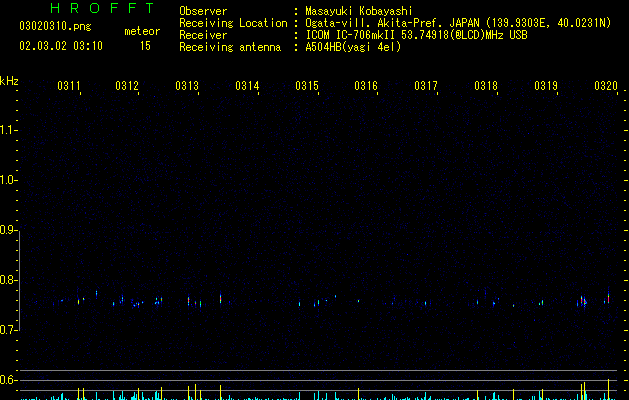Select the filename 03020310.png
The height and width of the screenshot is (400, 629).
click(x=55, y=26)
